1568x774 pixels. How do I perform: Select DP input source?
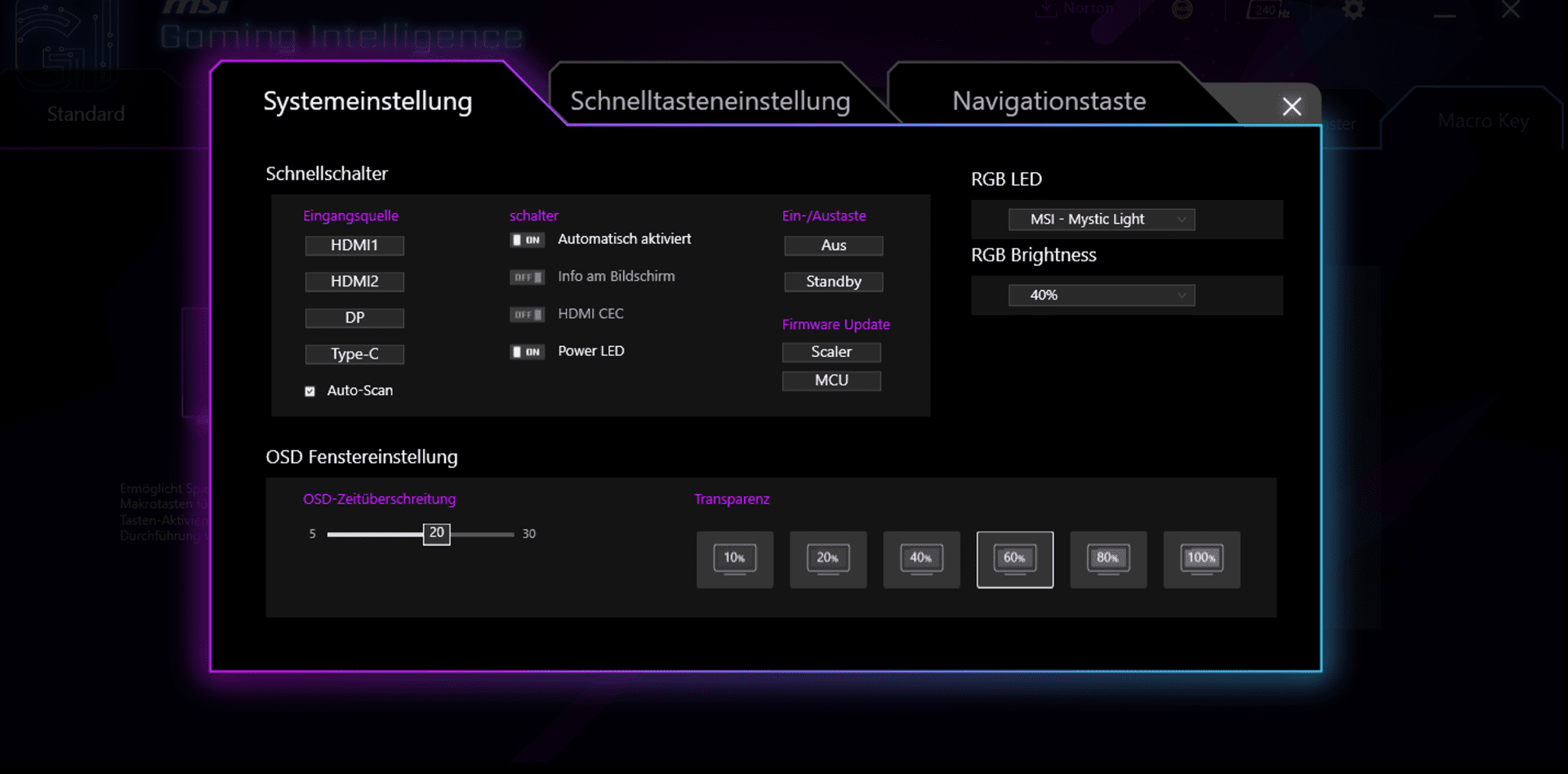354,318
